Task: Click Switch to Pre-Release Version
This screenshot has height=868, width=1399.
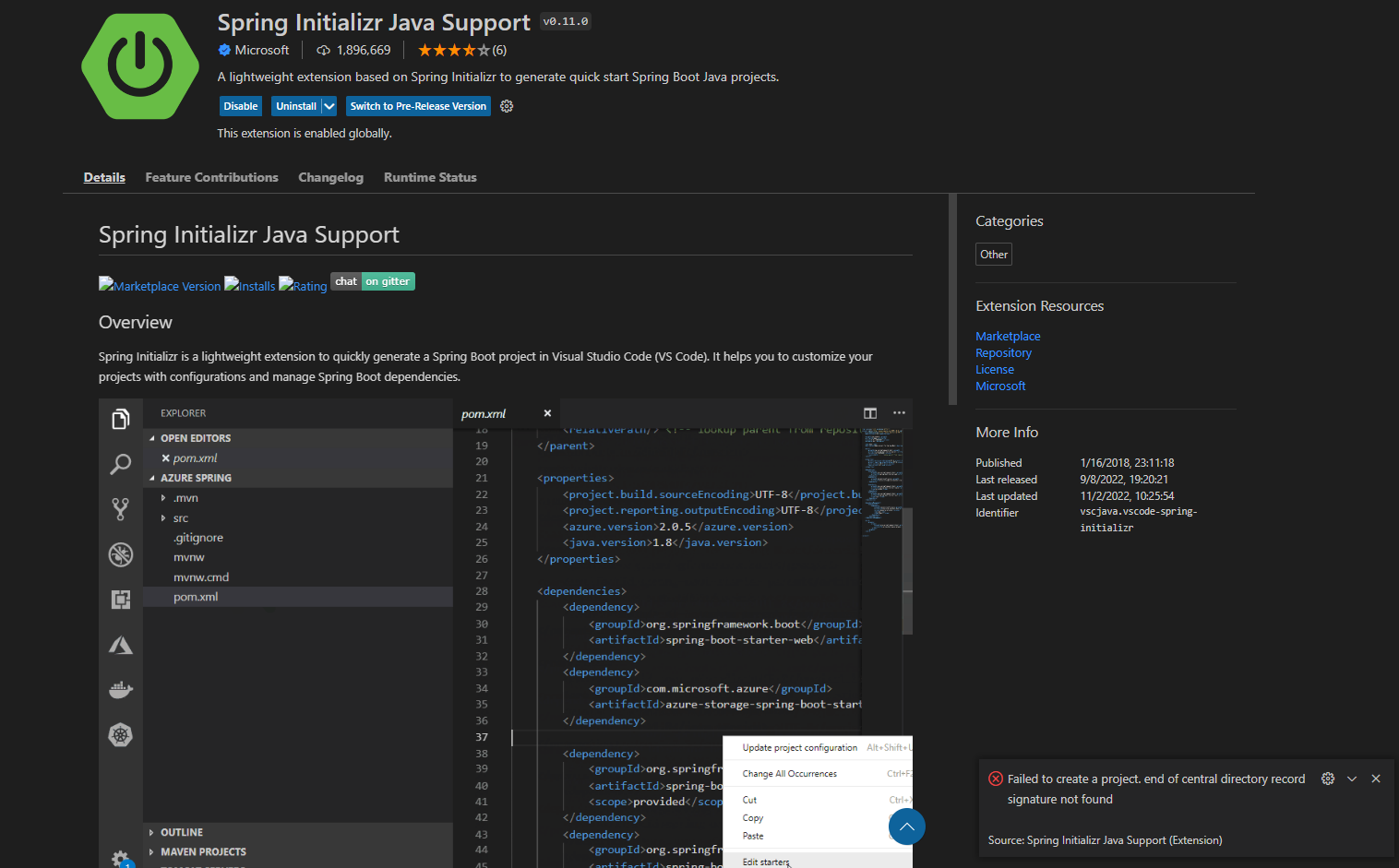Action: [x=418, y=106]
